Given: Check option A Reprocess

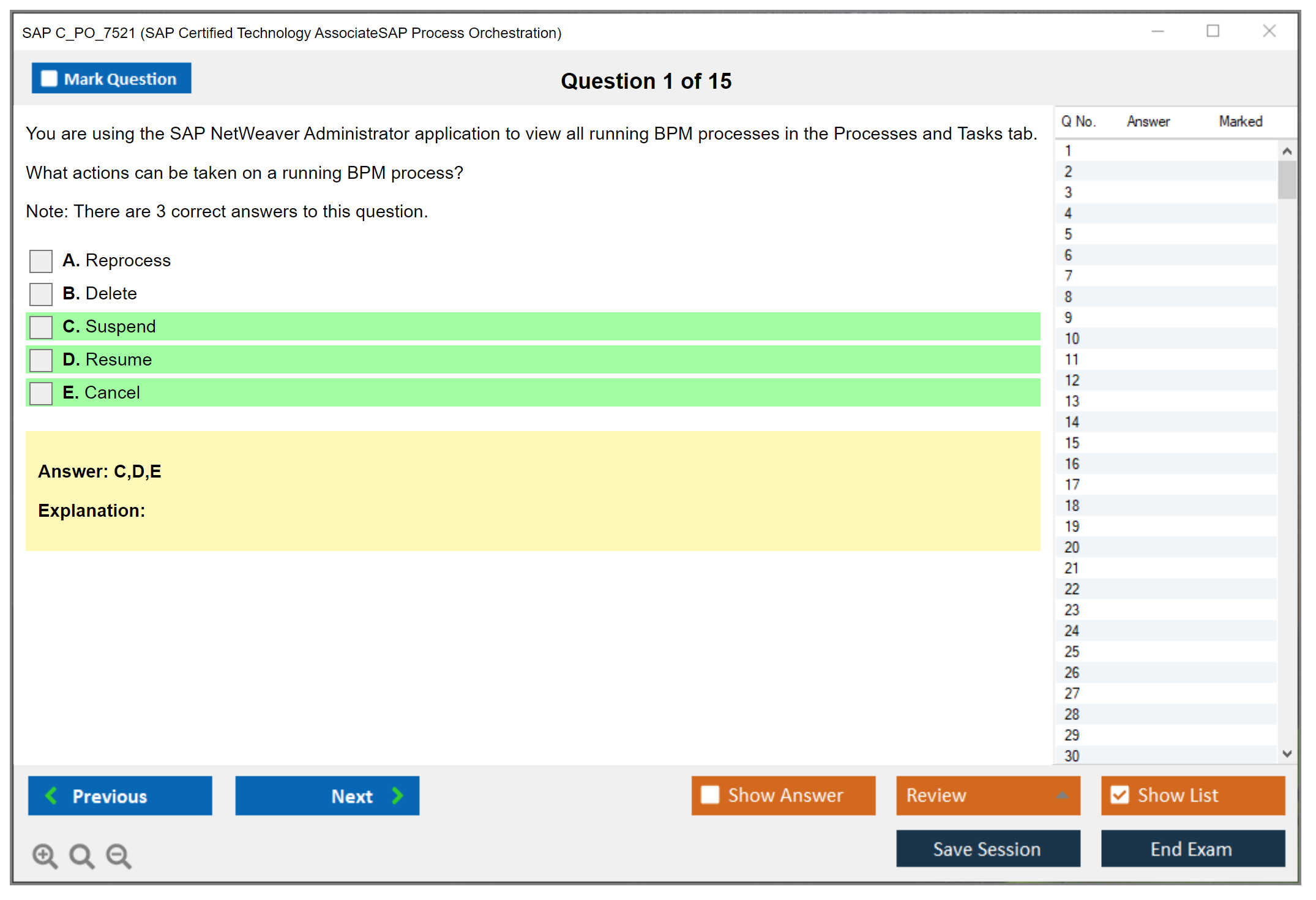Looking at the screenshot, I should tap(41, 261).
